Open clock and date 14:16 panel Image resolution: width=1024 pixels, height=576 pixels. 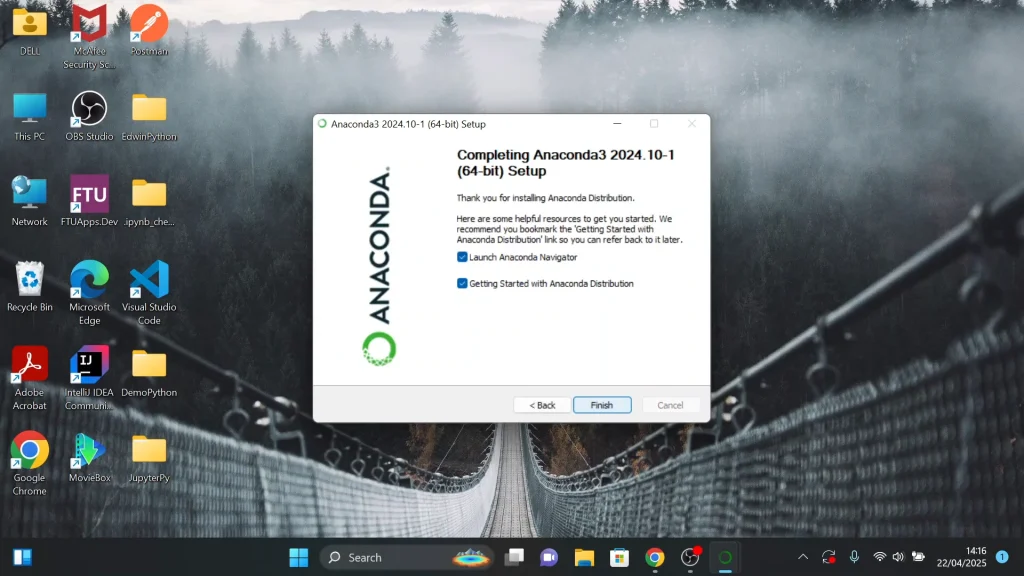[961, 557]
